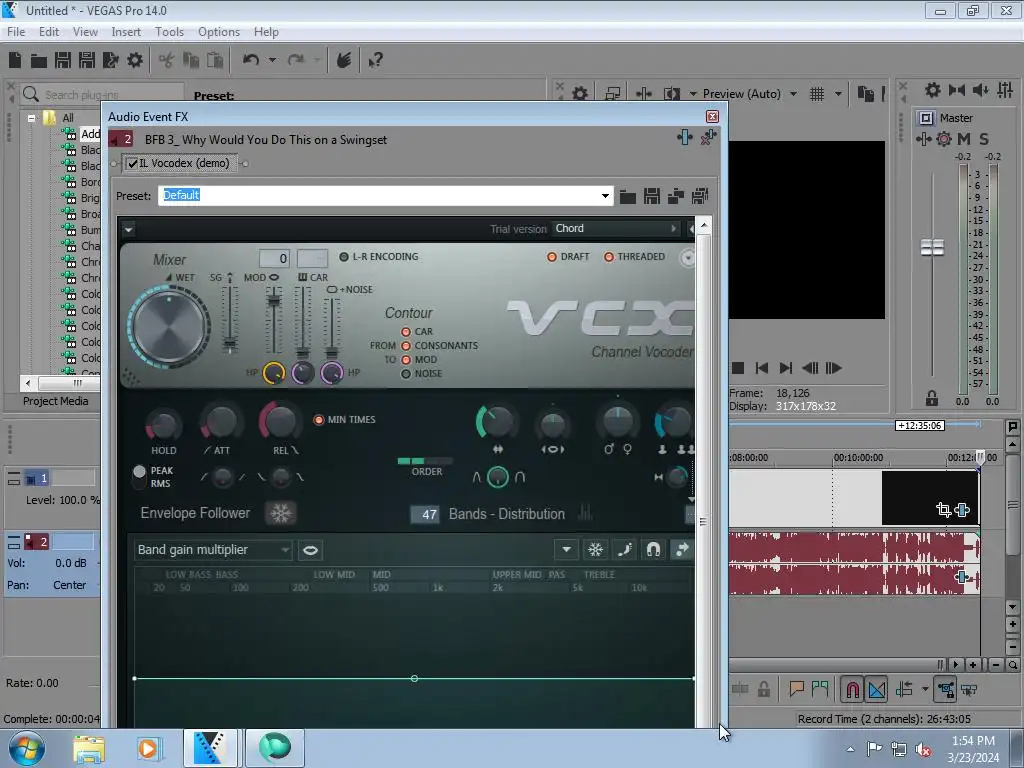Click the 47 Bands number field

click(425, 515)
